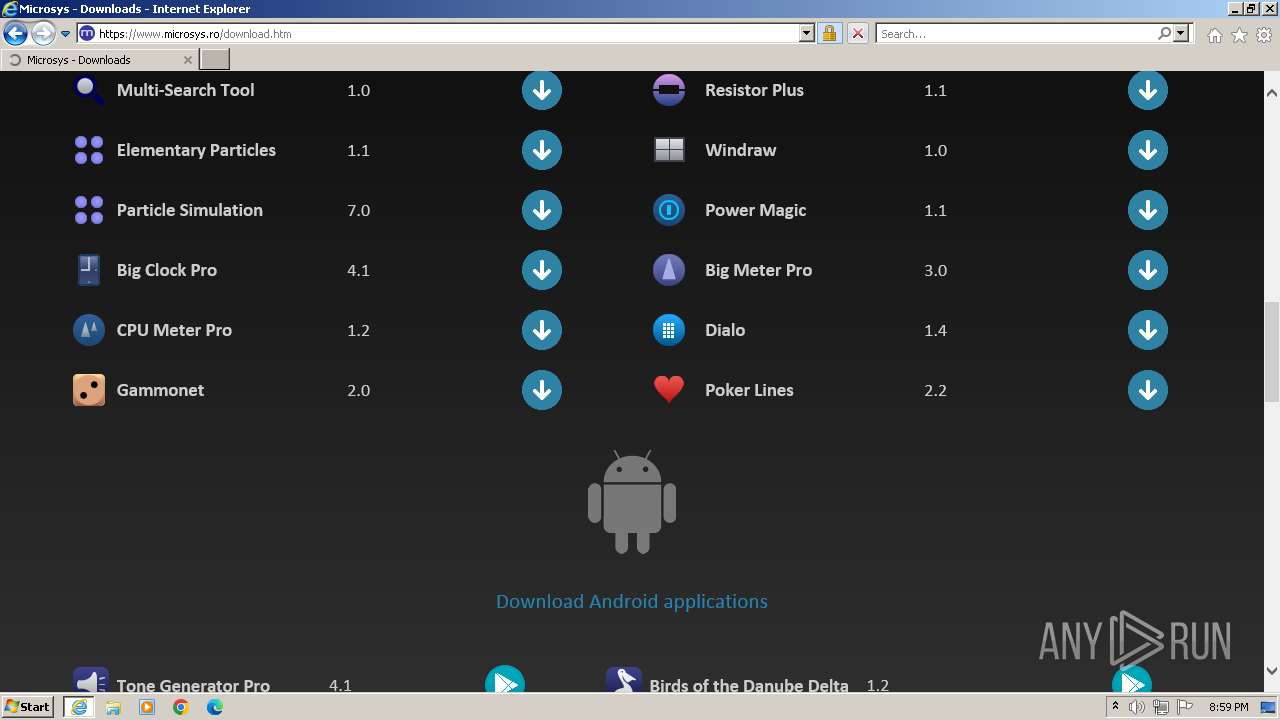
Task: Download Multi-Search Tool via its arrow button
Action: [x=541, y=90]
